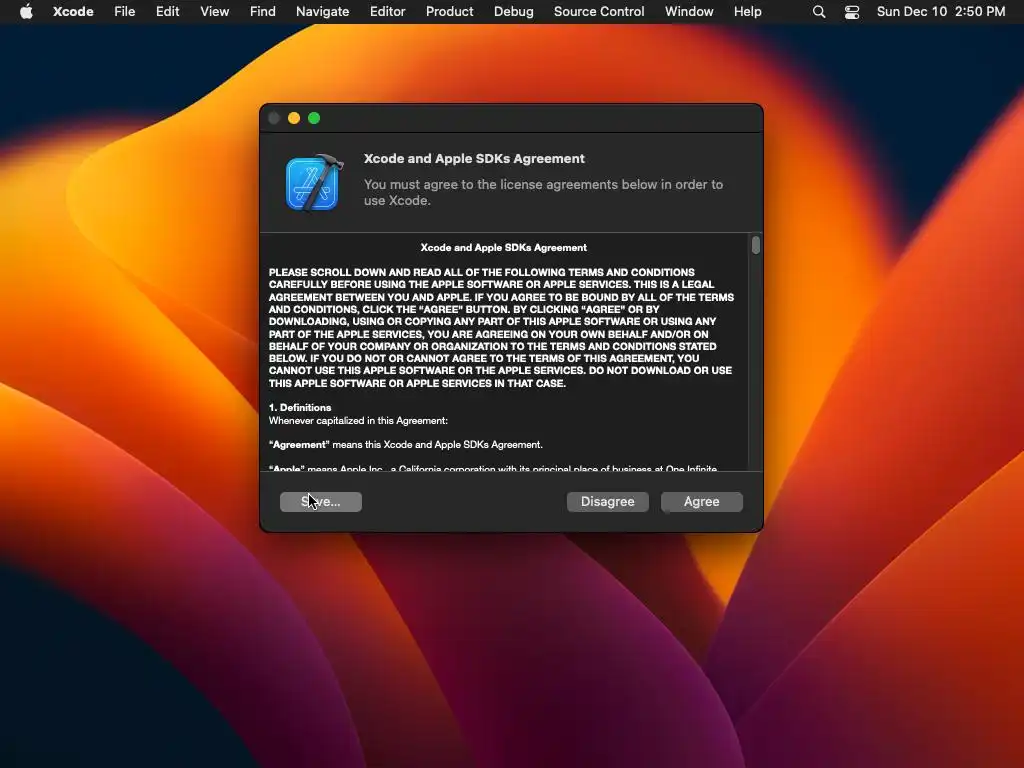Open the Debug menu
This screenshot has width=1024, height=768.
513,12
